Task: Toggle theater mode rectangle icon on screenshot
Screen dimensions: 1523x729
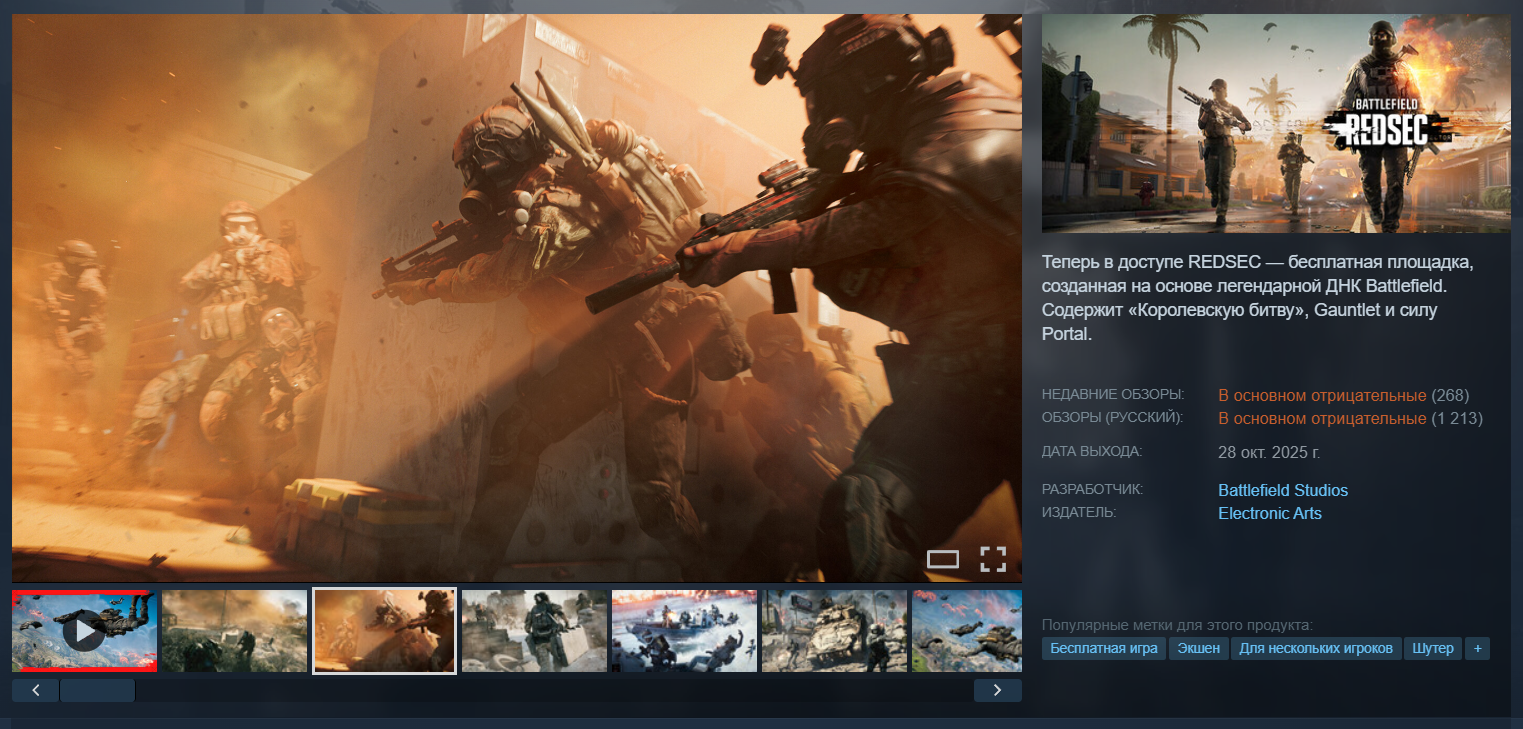Action: [943, 560]
